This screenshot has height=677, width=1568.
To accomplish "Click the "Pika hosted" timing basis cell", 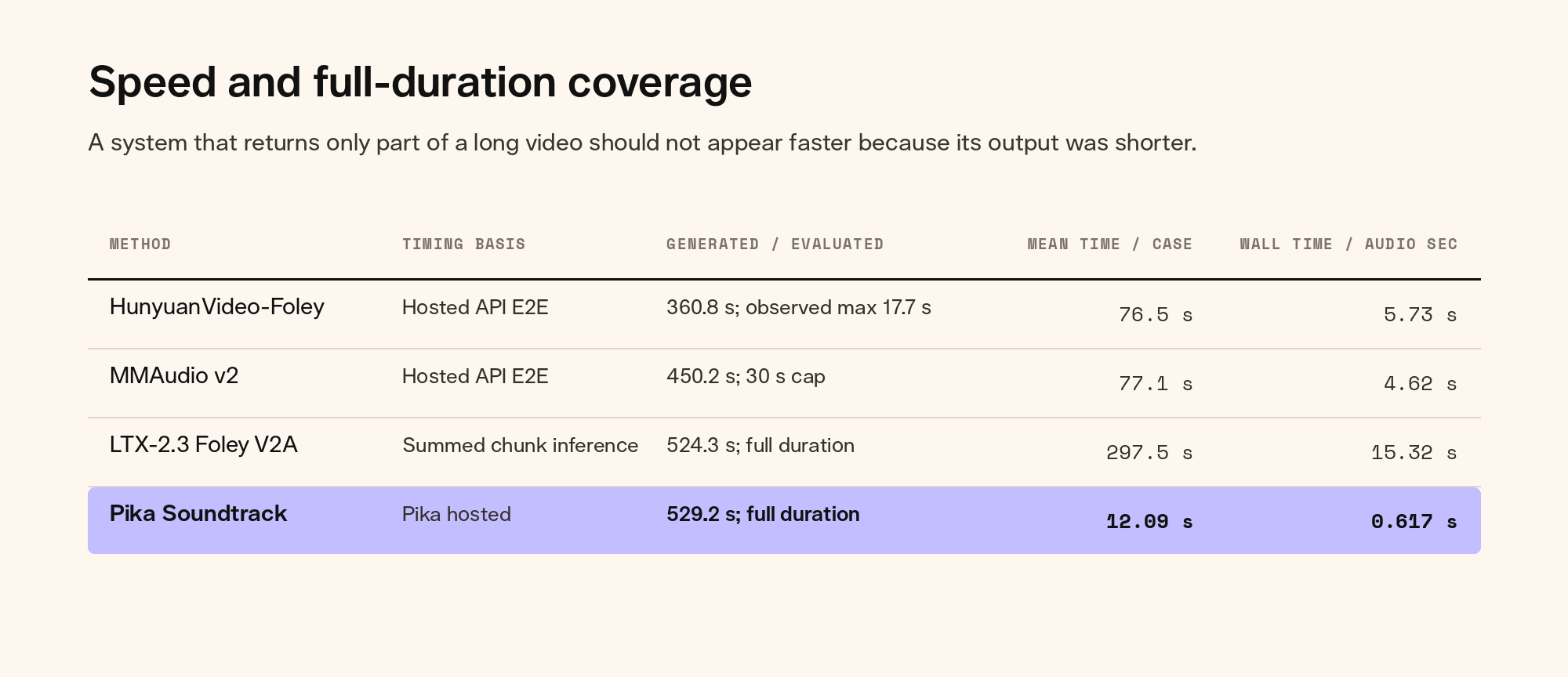I will click(x=456, y=514).
